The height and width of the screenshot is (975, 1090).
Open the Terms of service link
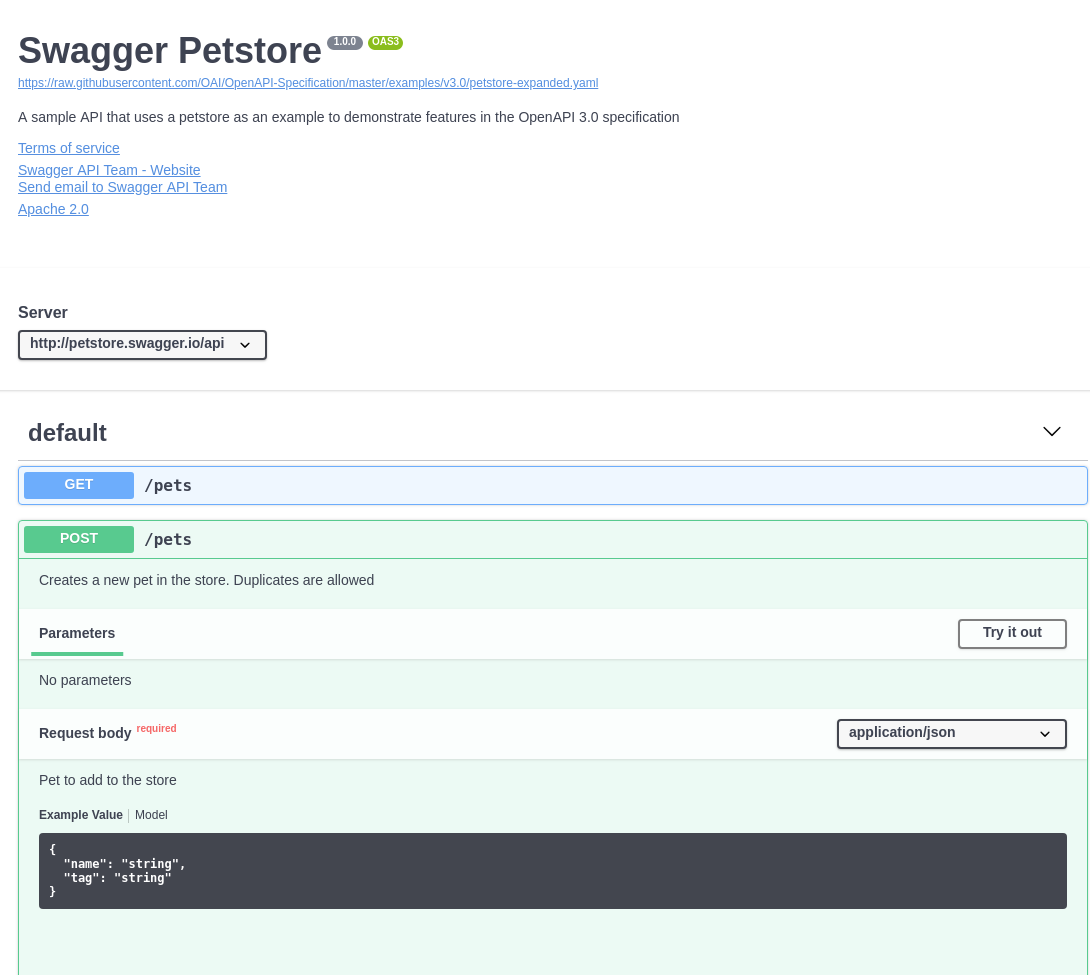(x=68, y=148)
